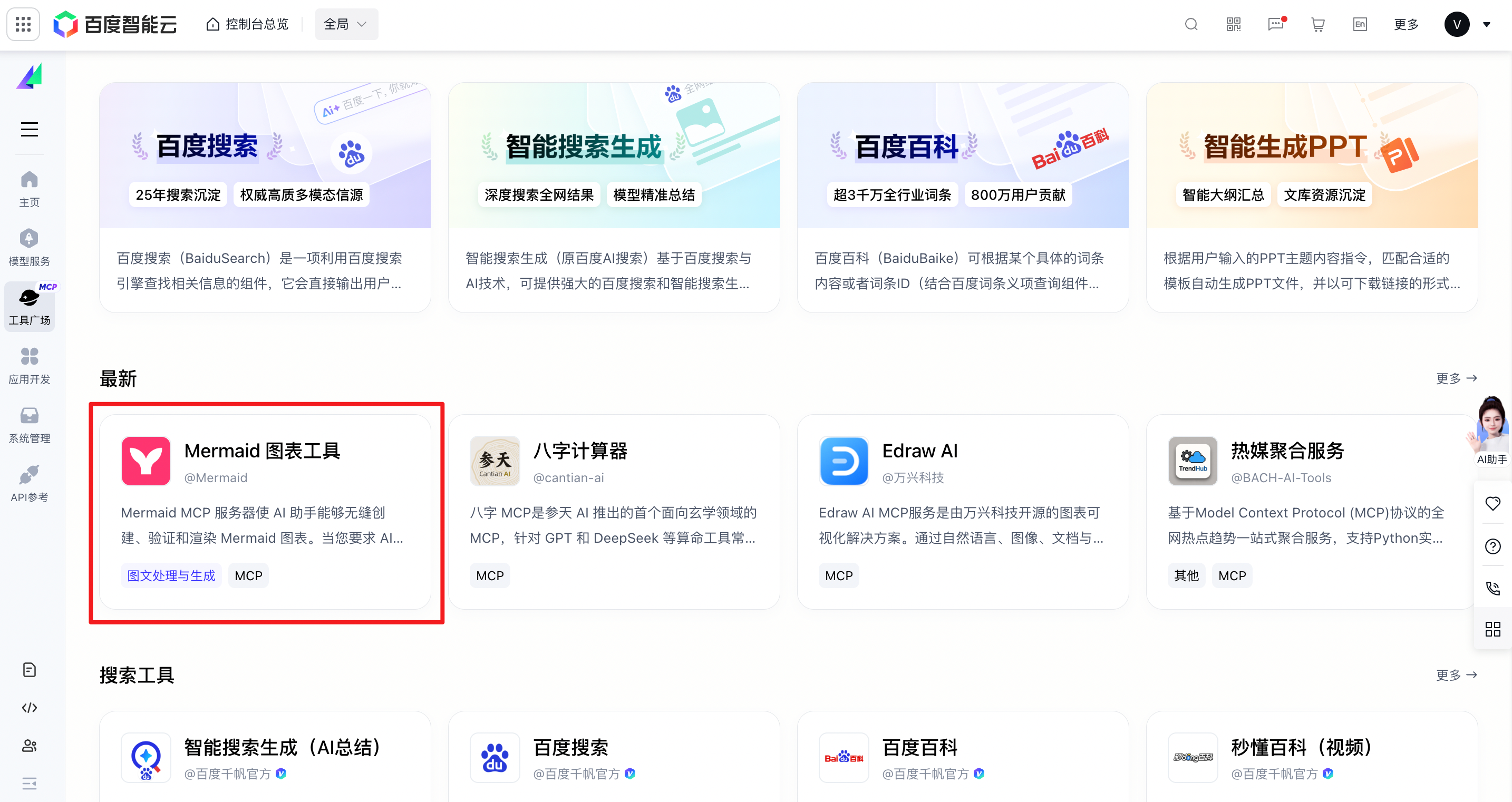Click the search magnifier icon in header
This screenshot has height=802, width=1512.
1191,24
